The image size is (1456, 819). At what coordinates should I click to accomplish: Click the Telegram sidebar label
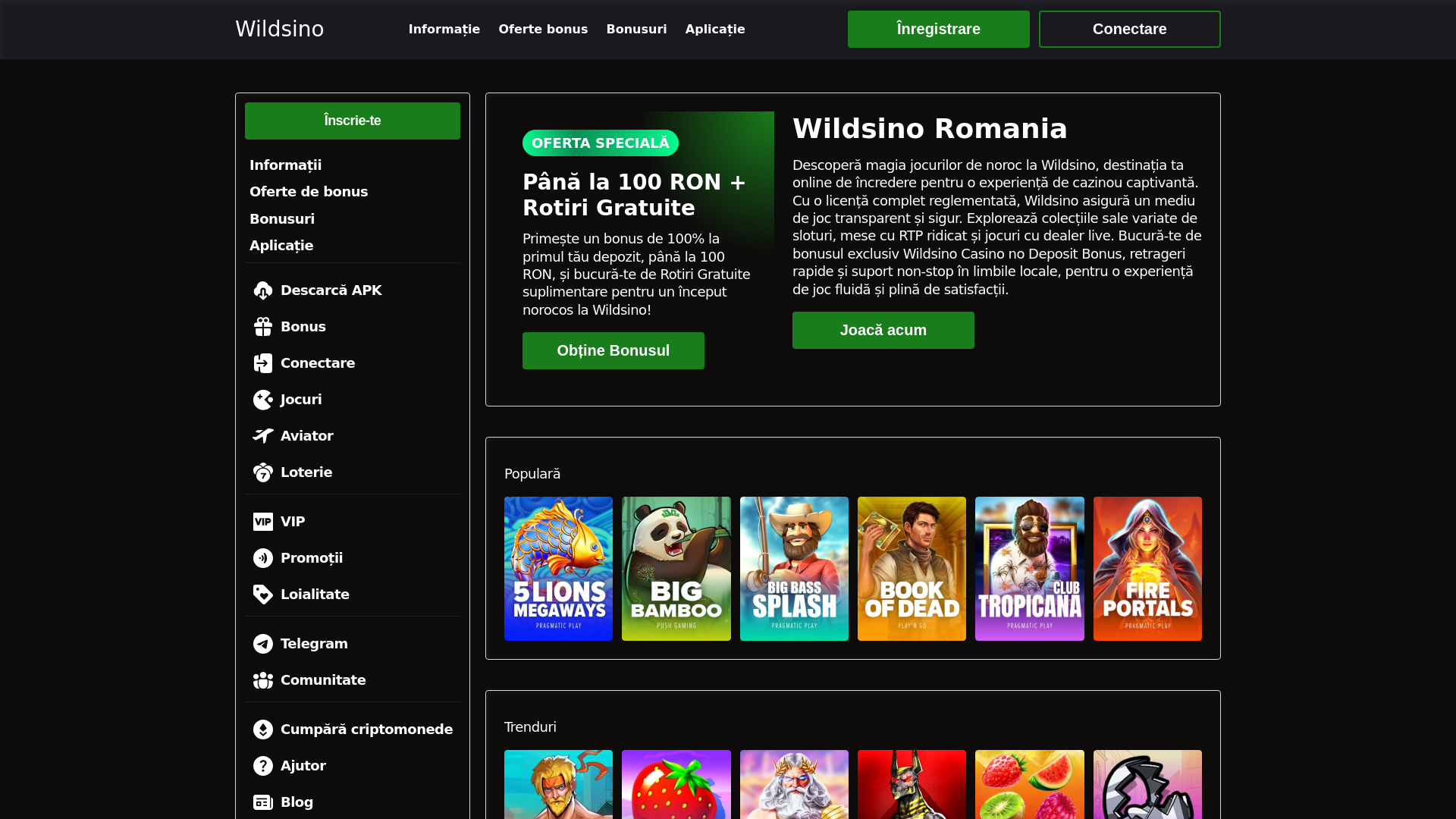click(314, 644)
